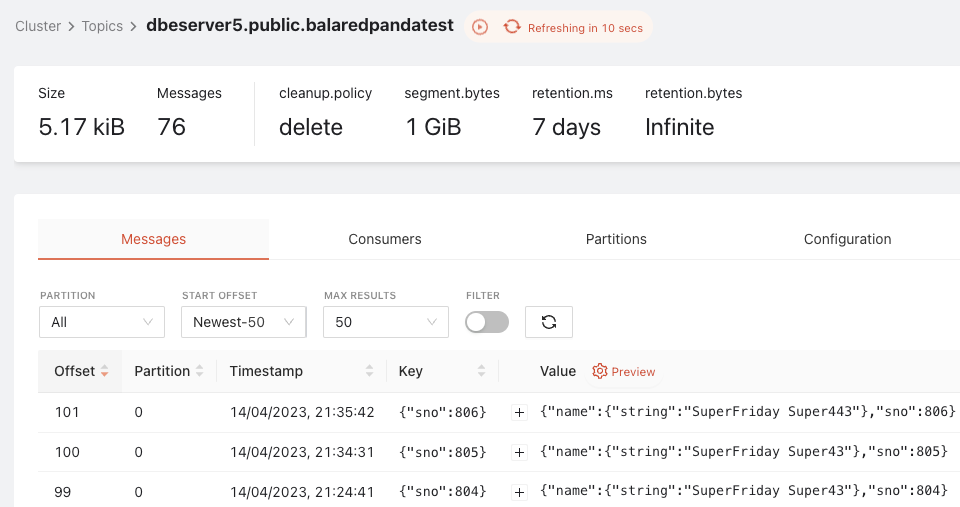The width and height of the screenshot is (960, 507).
Task: Click the play/pause auto-refresh icon
Action: coord(480,27)
